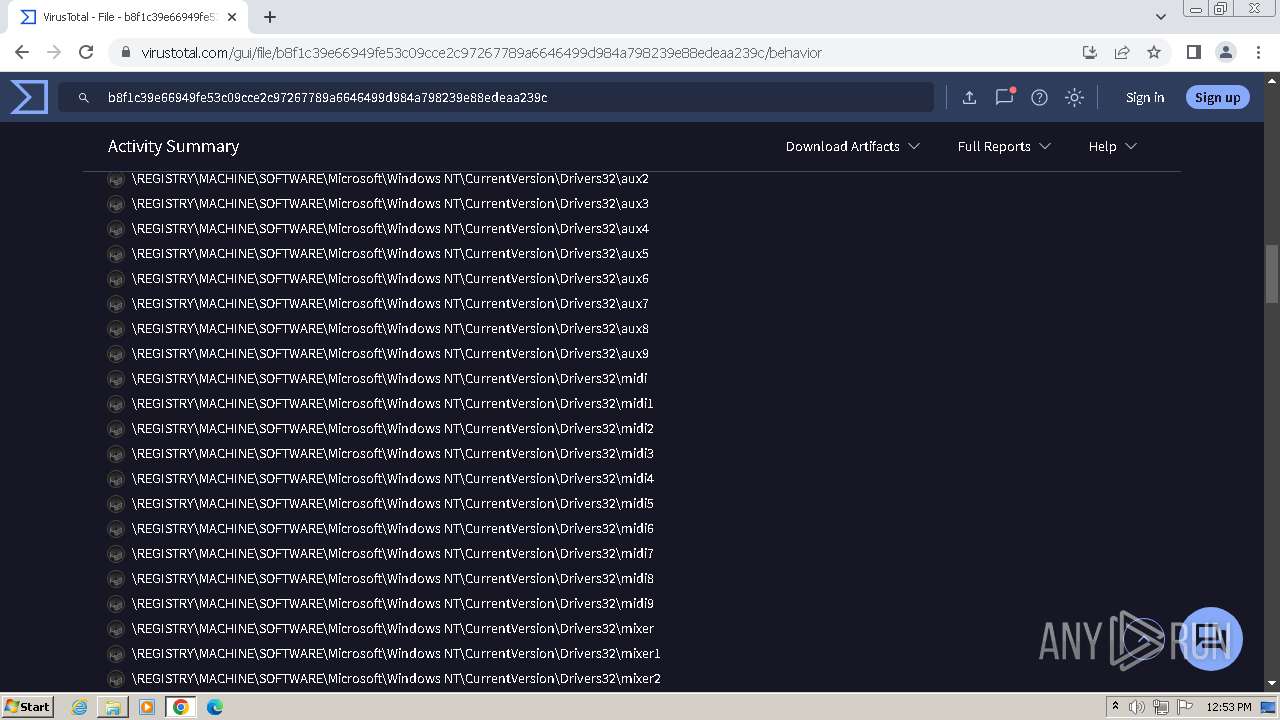Select the Drivers32\midi2 registry entry
This screenshot has width=1280, height=720.
point(392,429)
